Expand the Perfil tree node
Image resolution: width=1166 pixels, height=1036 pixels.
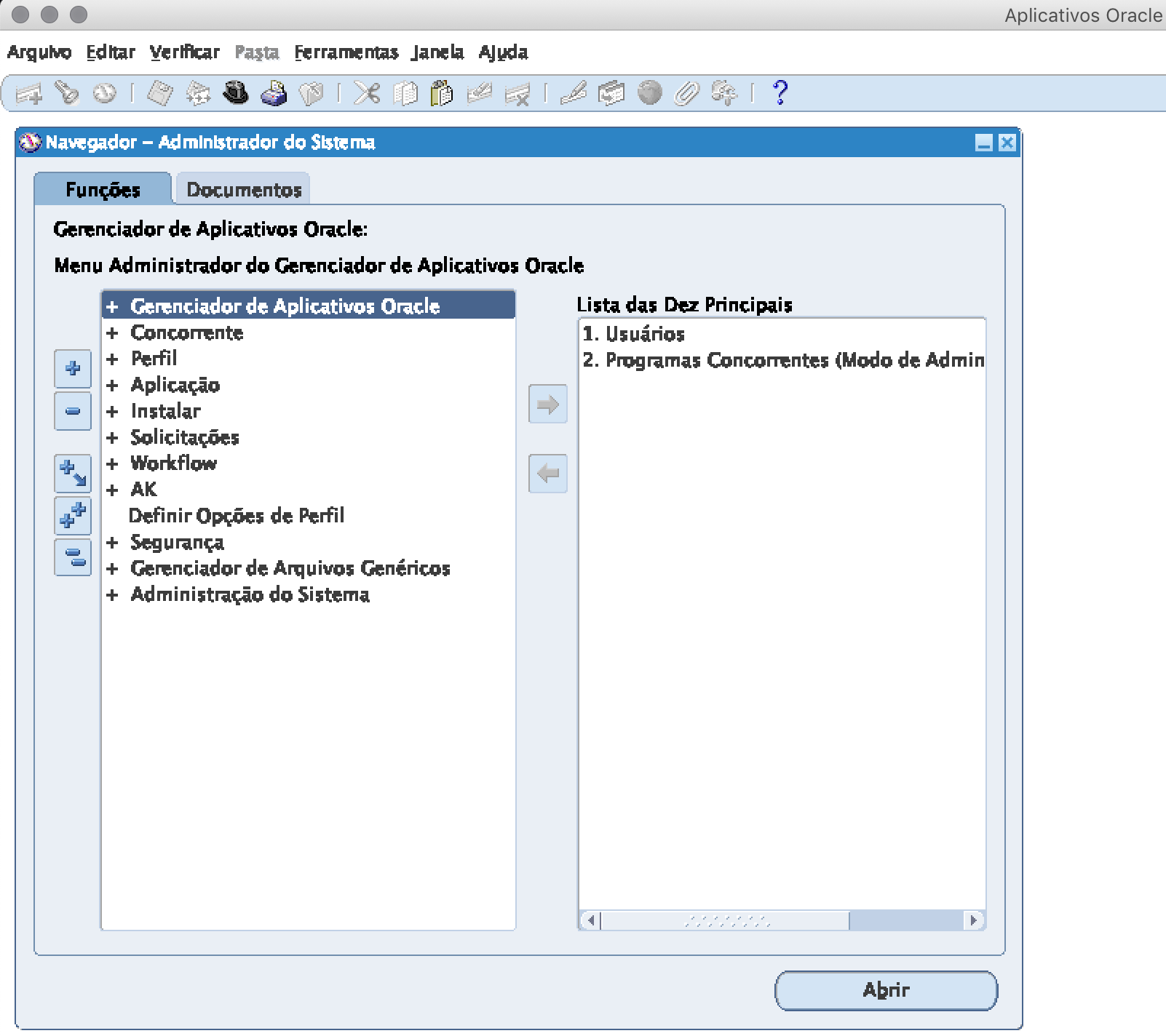click(x=112, y=359)
